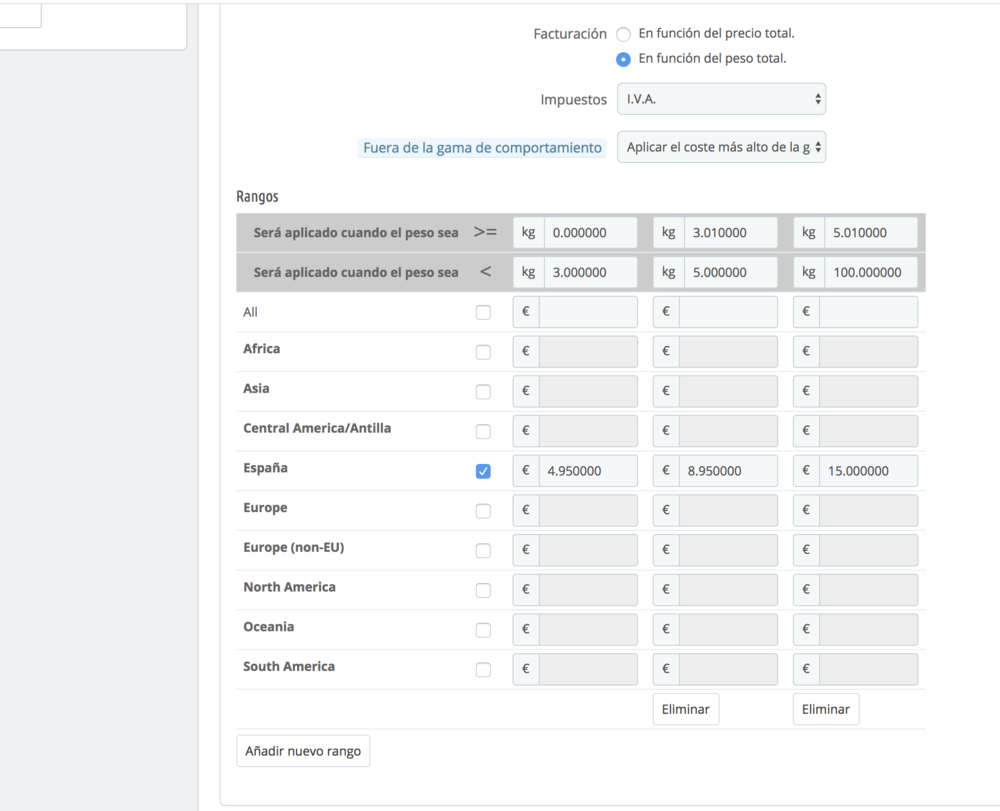Image resolution: width=1000 pixels, height=811 pixels.
Task: Click the 8.950000 España price field
Action: [x=727, y=471]
